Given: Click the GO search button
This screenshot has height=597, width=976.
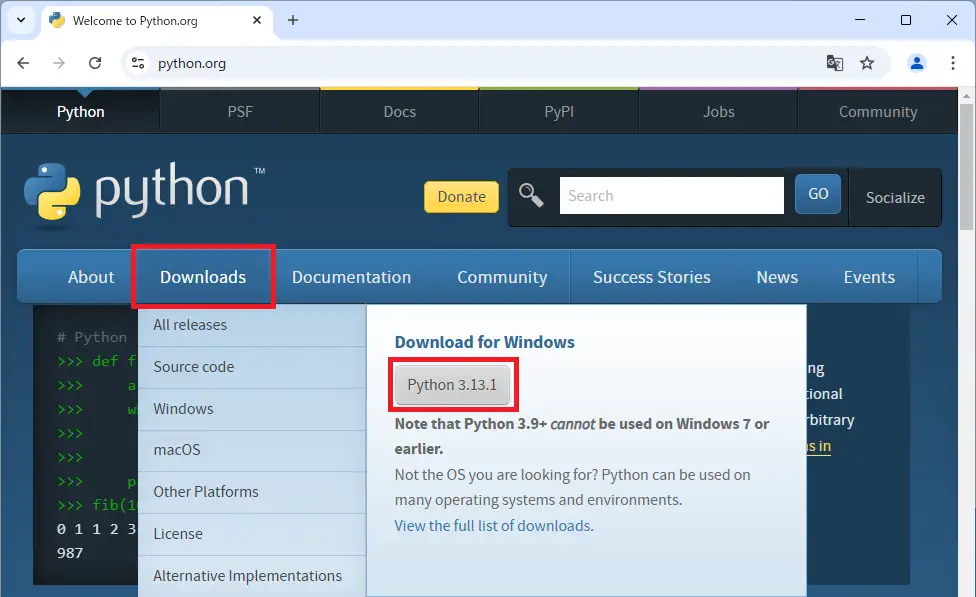Looking at the screenshot, I should 818,194.
